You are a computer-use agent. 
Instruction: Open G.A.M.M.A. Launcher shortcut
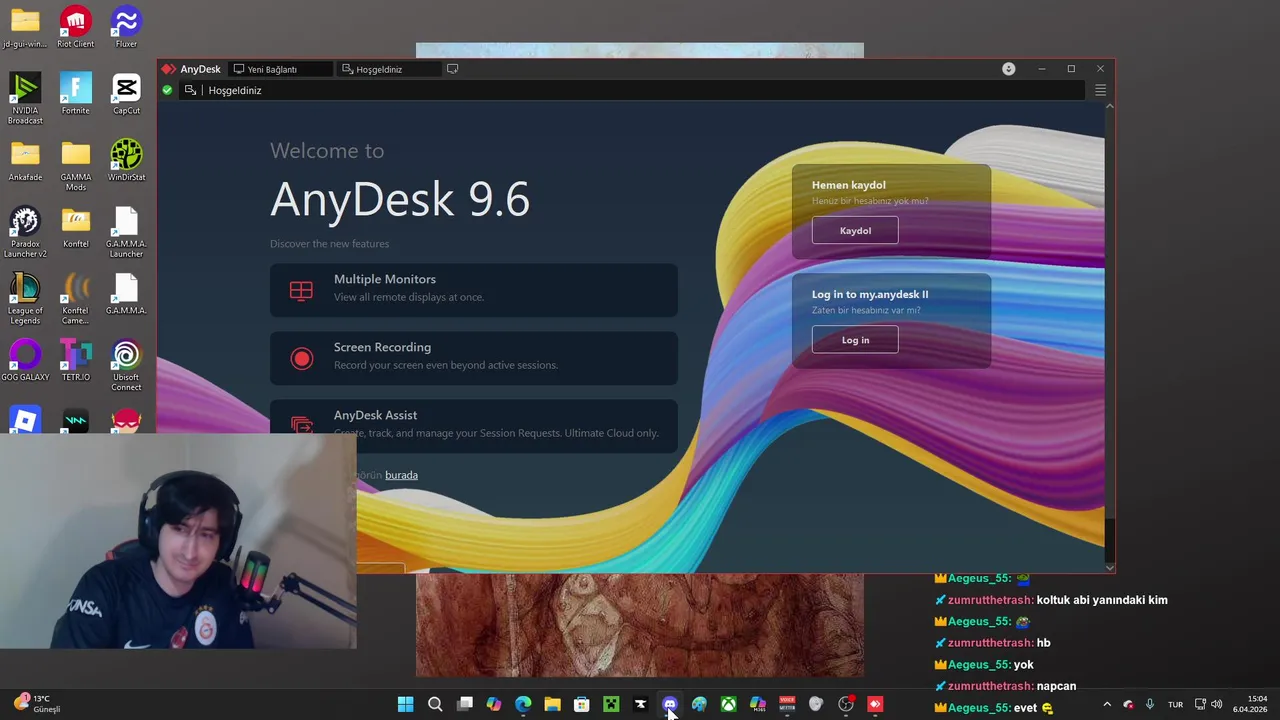(126, 232)
